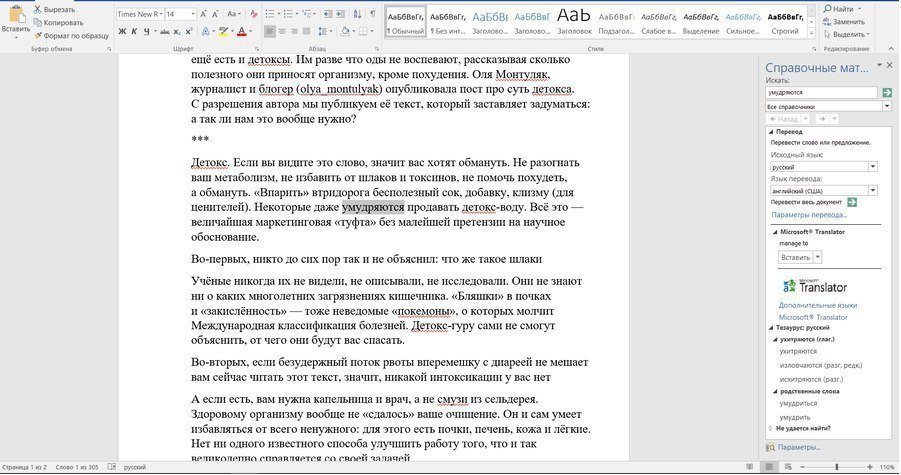Screen dimensions: 901x475
Task: Apply red font color A
Action: 241,32
